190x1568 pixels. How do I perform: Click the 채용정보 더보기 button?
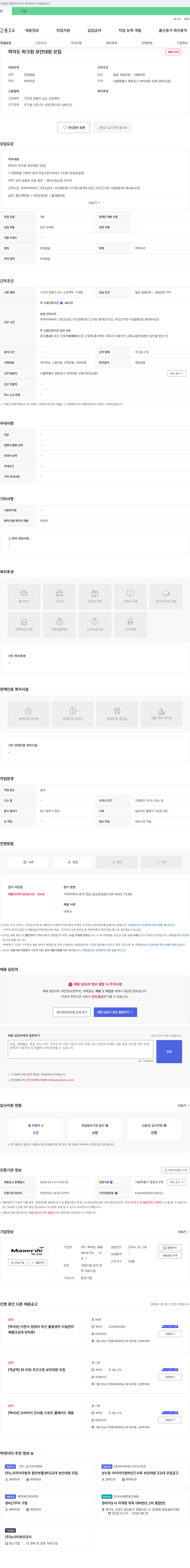[x=170, y=1256]
